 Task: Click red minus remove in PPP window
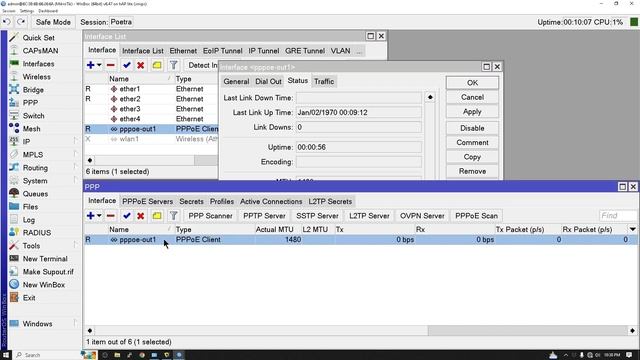[x=111, y=216]
